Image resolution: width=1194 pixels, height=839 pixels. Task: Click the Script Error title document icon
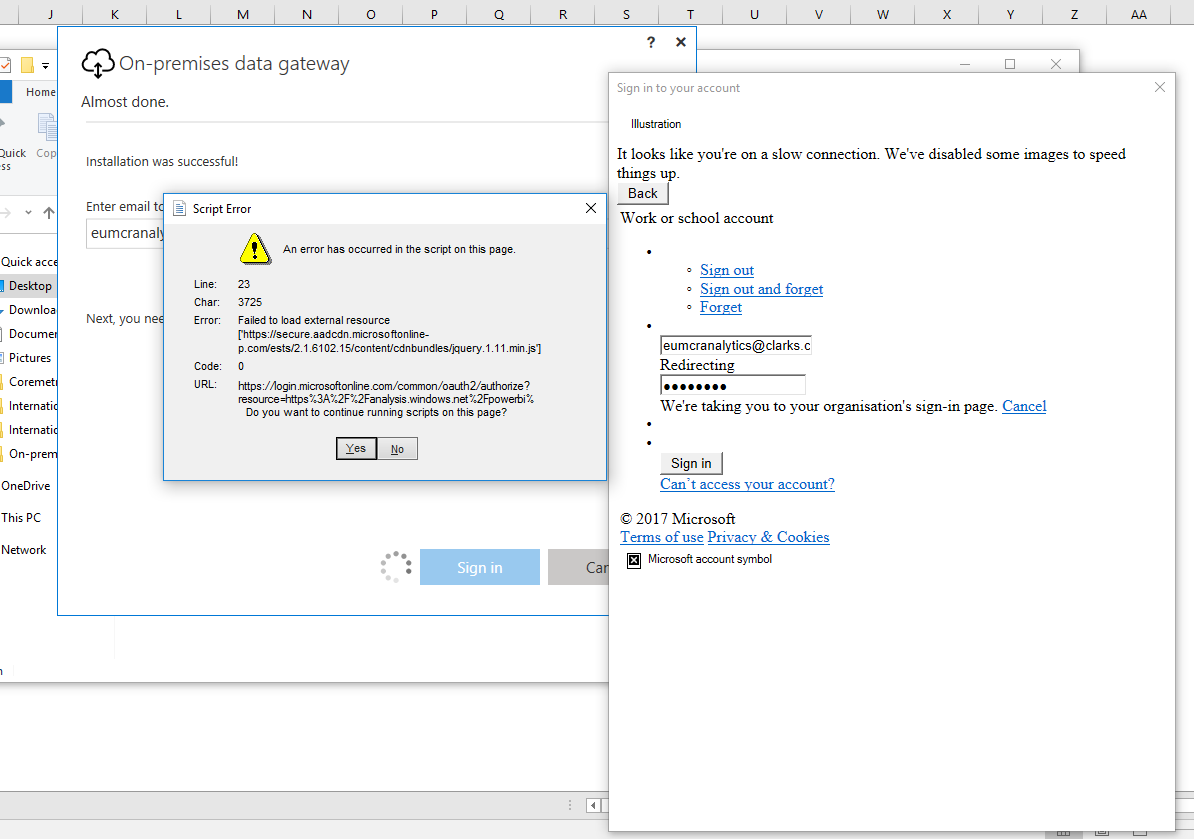[180, 209]
